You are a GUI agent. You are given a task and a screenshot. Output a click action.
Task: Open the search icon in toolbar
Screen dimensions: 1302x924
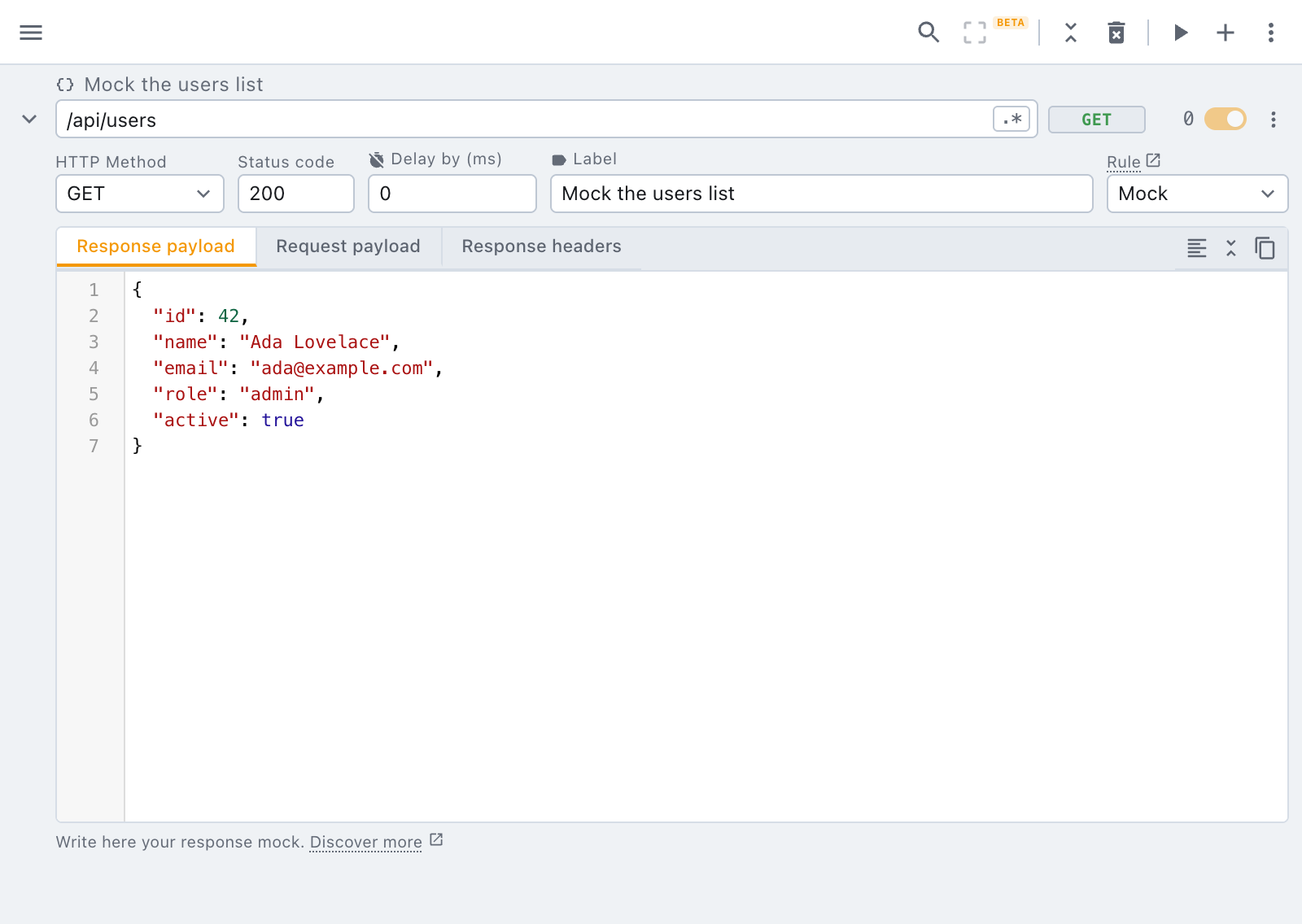tap(928, 33)
